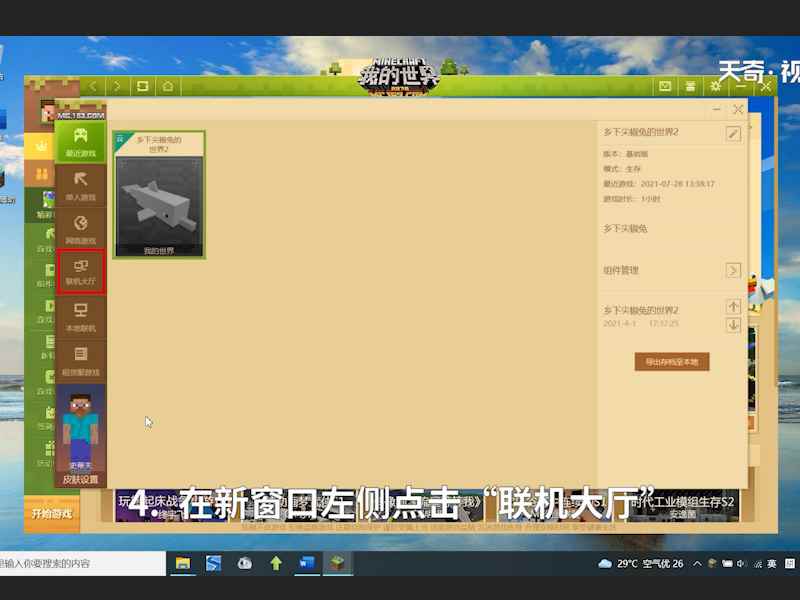The image size is (800, 600).
Task: Go back with the launcher's left arrow
Action: pos(93,87)
